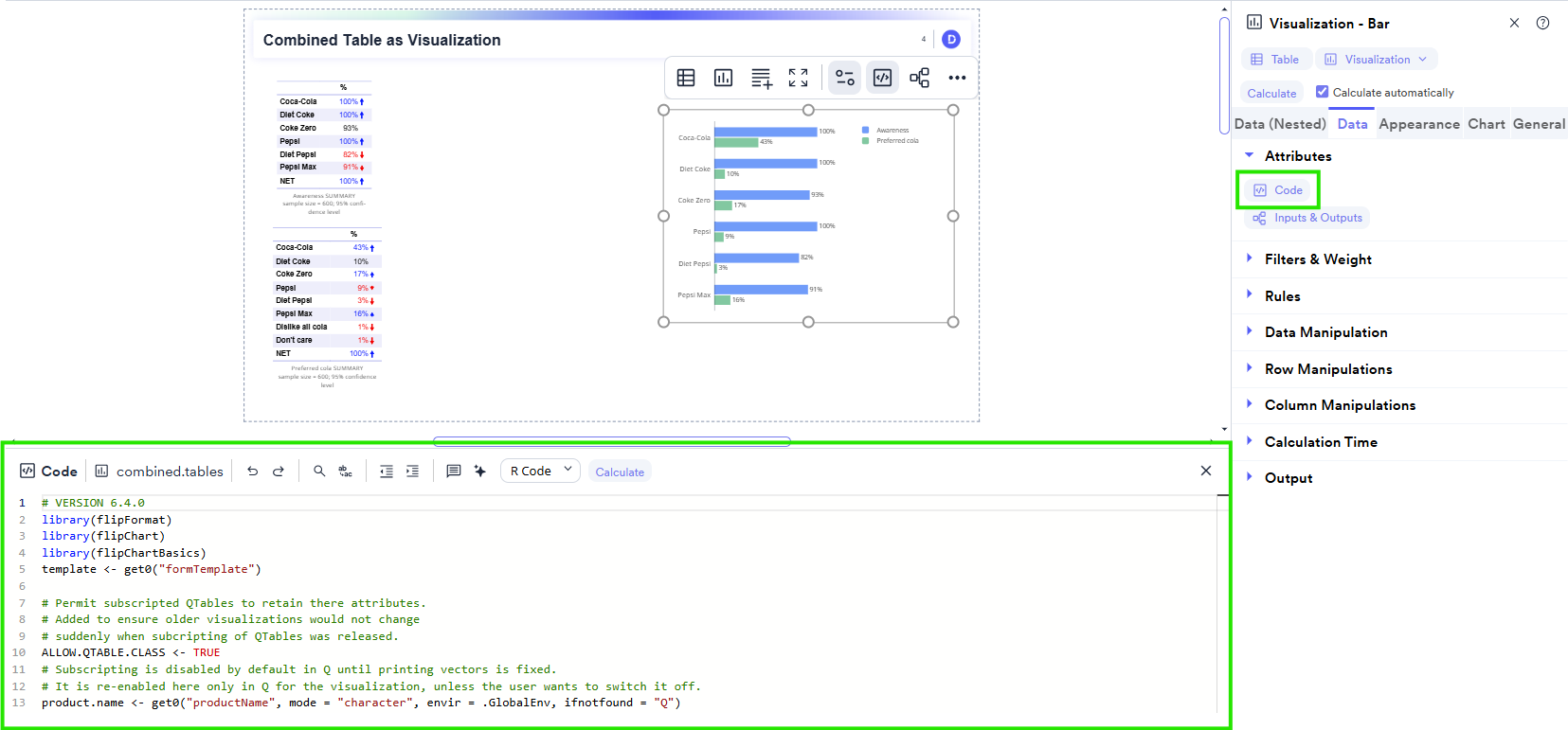This screenshot has width=1568, height=730.
Task: Open help icon in inspector header
Action: [x=1542, y=23]
